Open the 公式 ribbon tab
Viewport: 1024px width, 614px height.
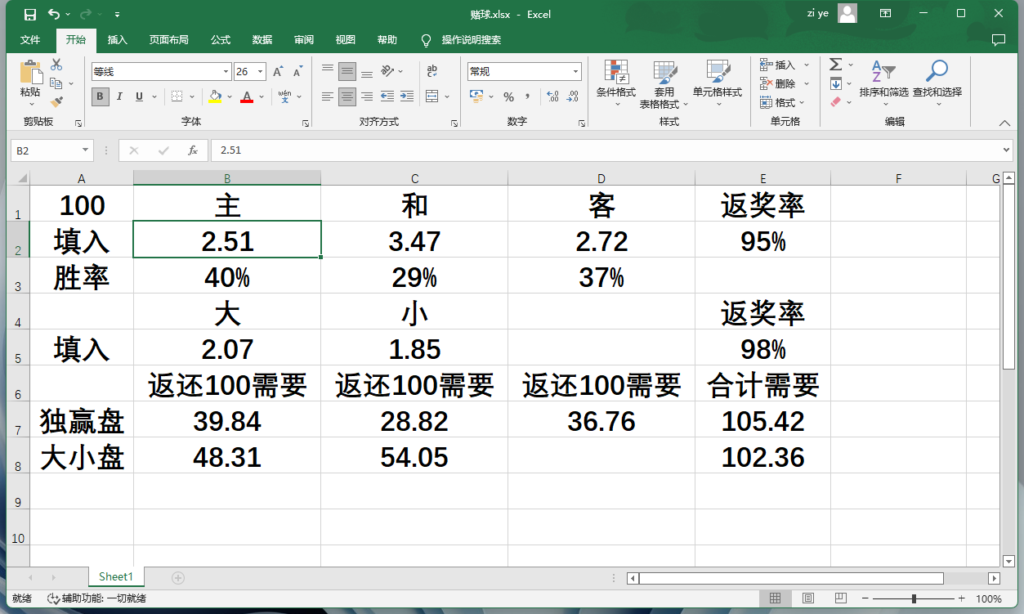pyautogui.click(x=219, y=40)
